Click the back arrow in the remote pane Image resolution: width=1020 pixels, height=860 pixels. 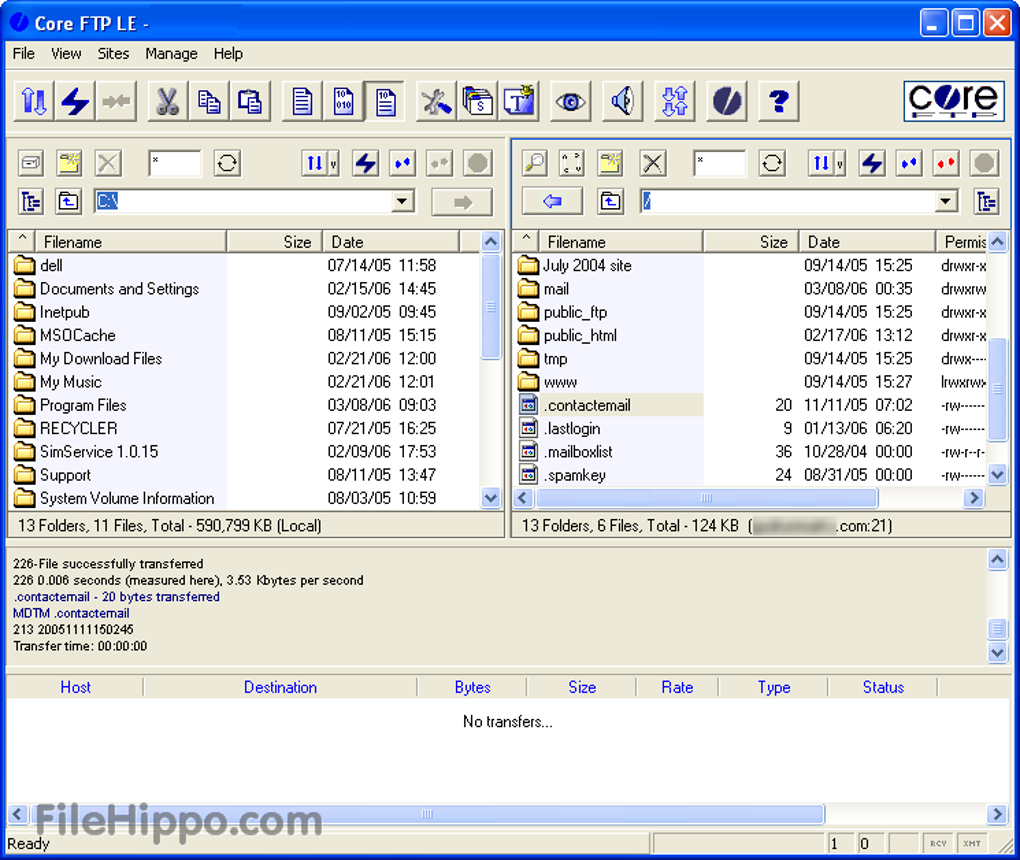(553, 201)
